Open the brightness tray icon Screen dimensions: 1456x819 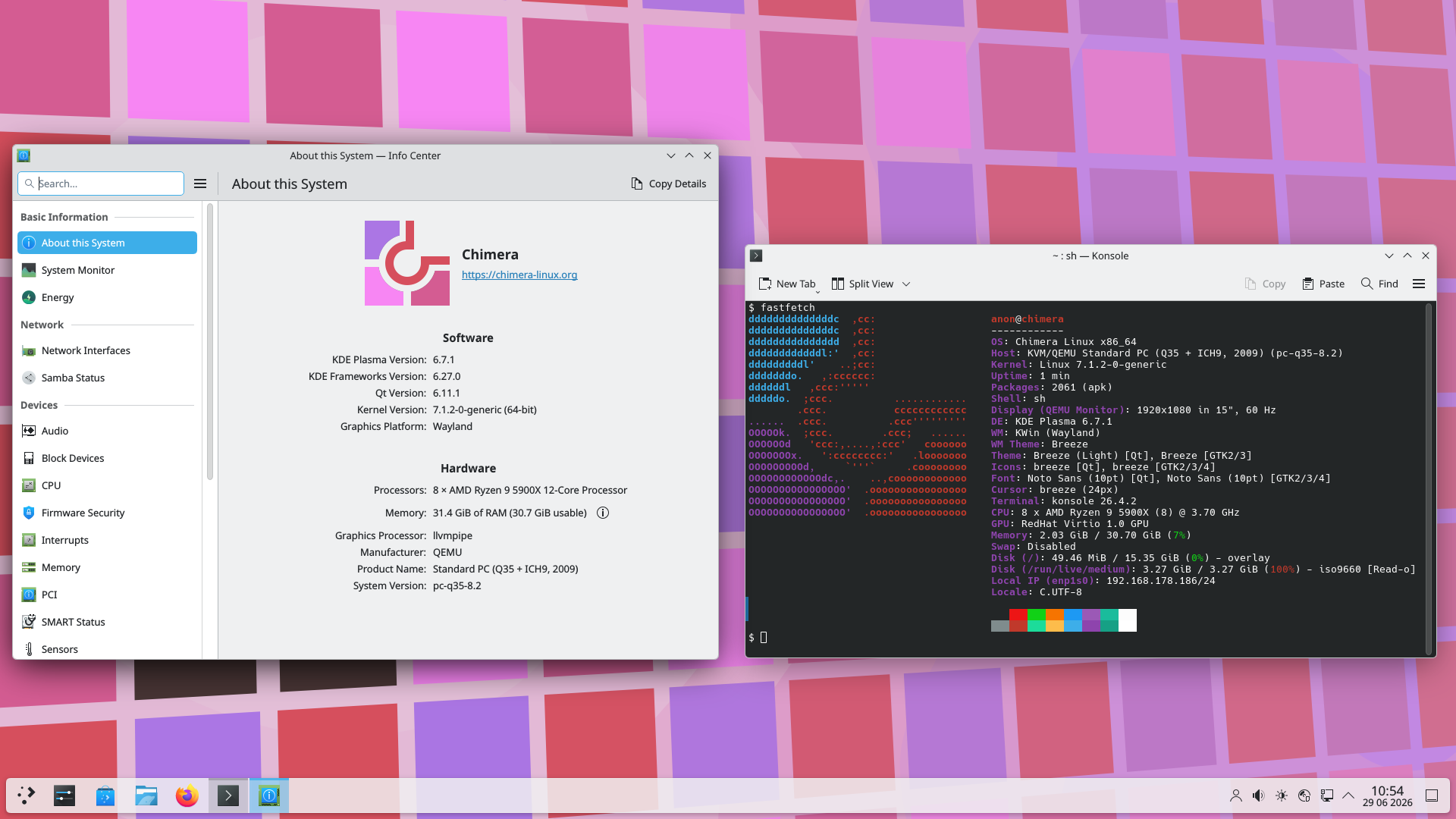[x=1282, y=795]
